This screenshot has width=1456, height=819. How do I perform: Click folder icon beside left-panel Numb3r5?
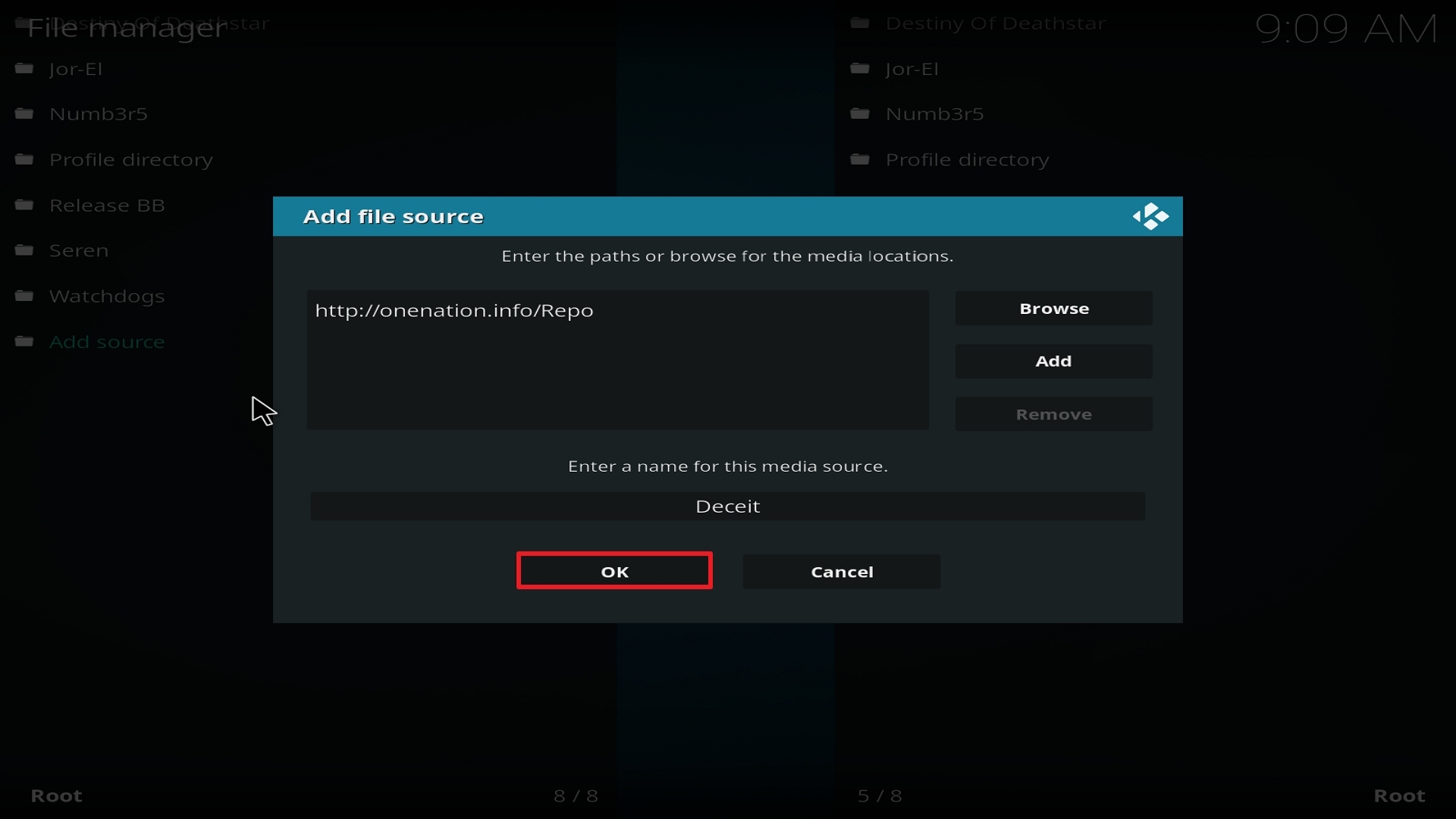point(24,114)
